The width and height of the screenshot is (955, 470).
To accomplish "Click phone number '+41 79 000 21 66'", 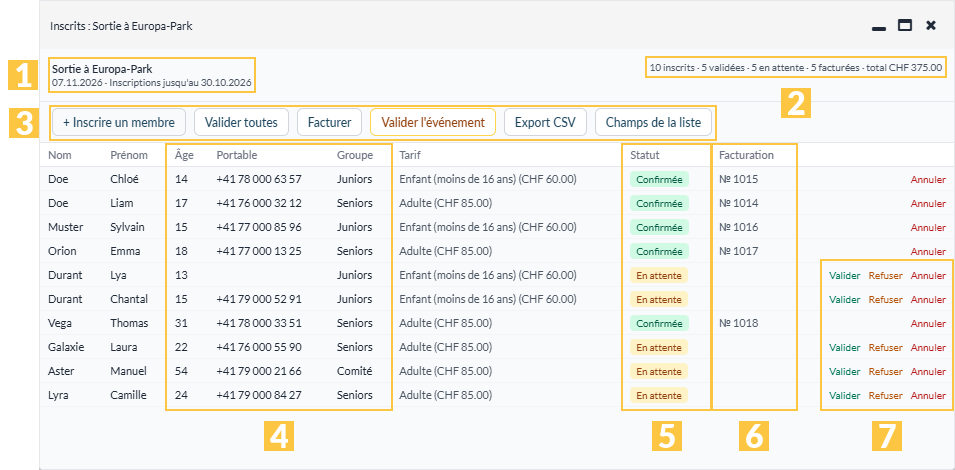I will 259,371.
